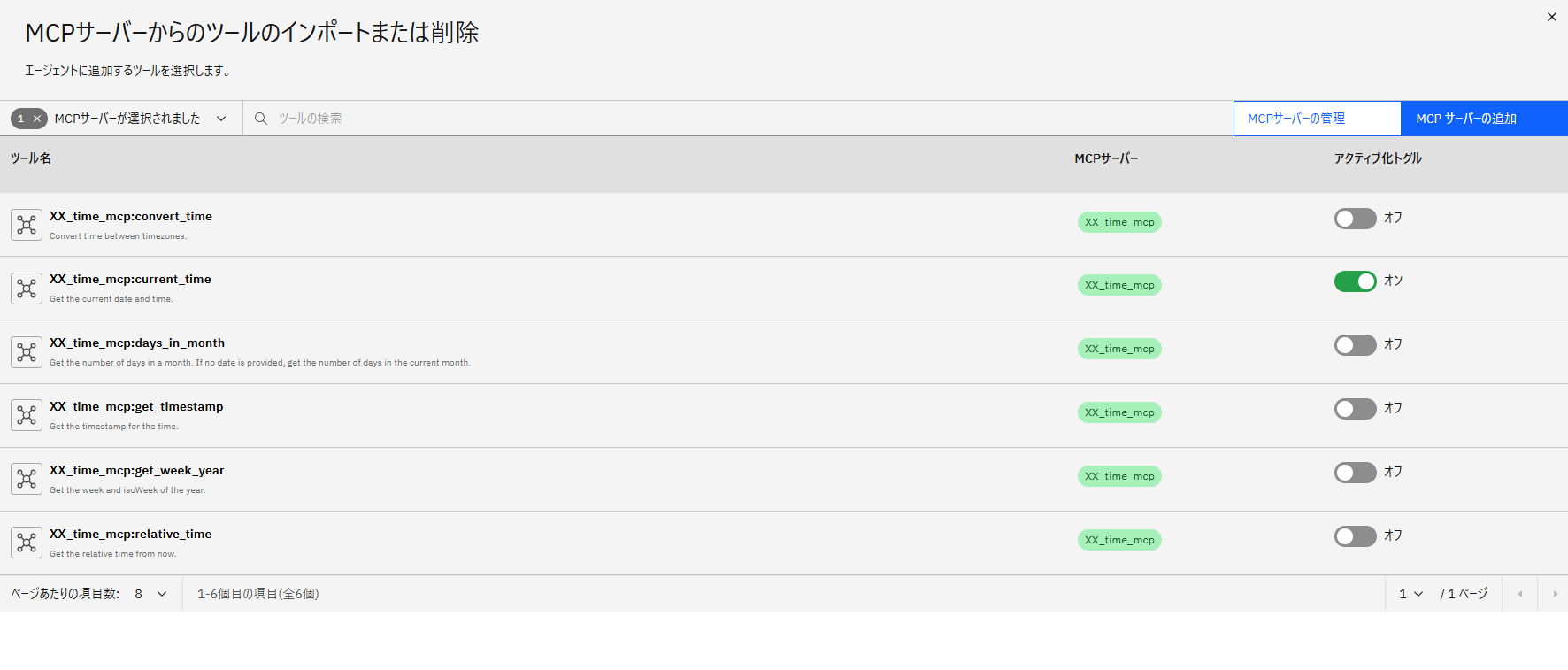1568x670 pixels.
Task: Click the current_time tool icon
Action: click(x=27, y=289)
